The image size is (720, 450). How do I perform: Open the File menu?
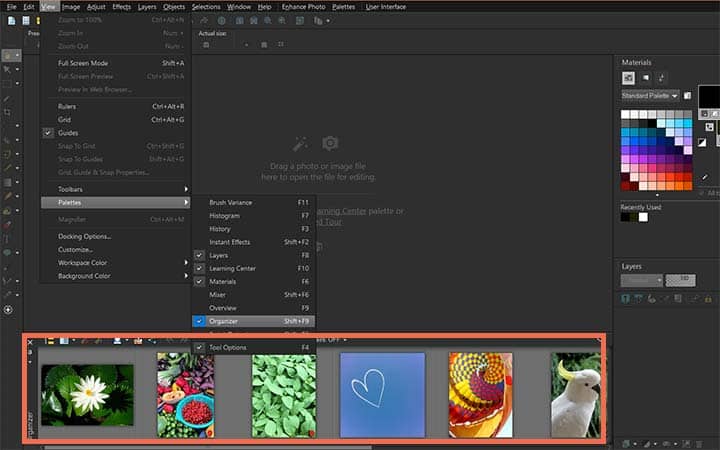tap(12, 7)
